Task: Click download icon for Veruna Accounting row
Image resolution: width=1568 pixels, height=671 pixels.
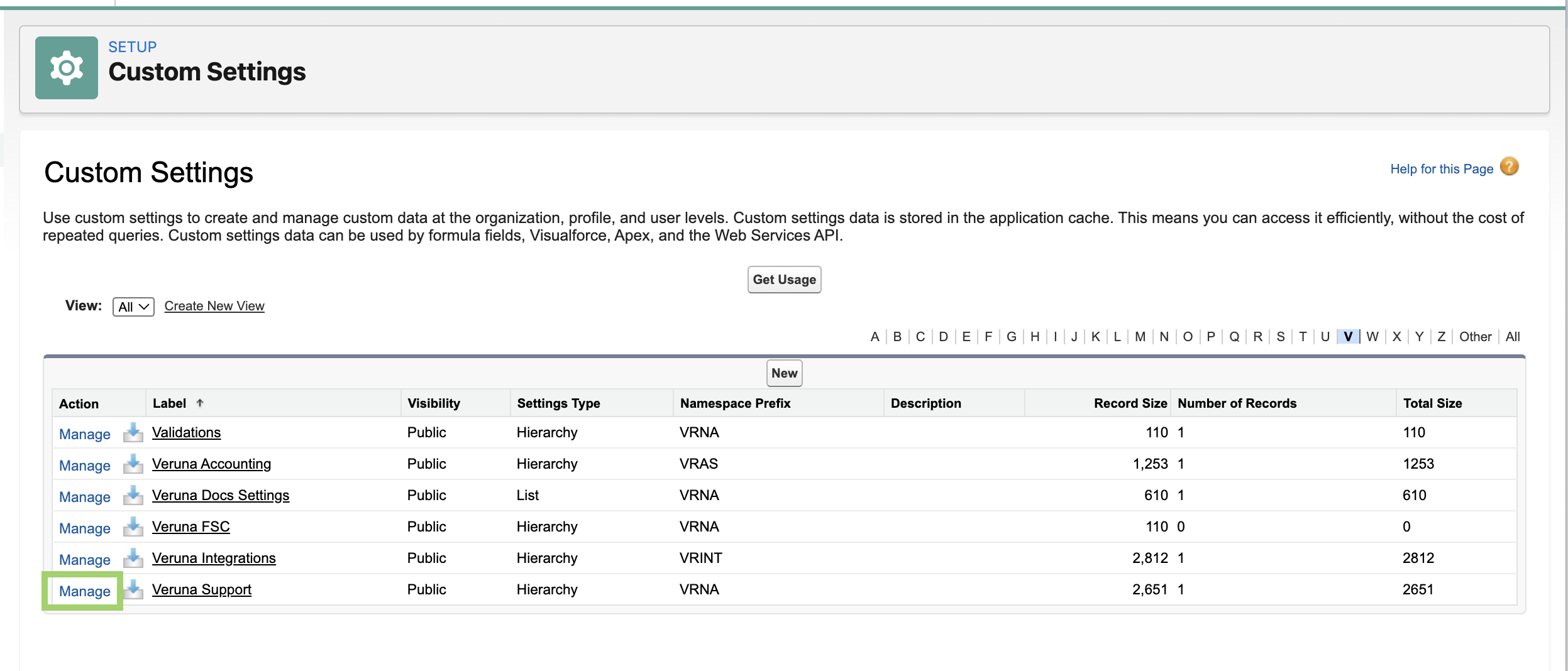Action: tap(133, 464)
